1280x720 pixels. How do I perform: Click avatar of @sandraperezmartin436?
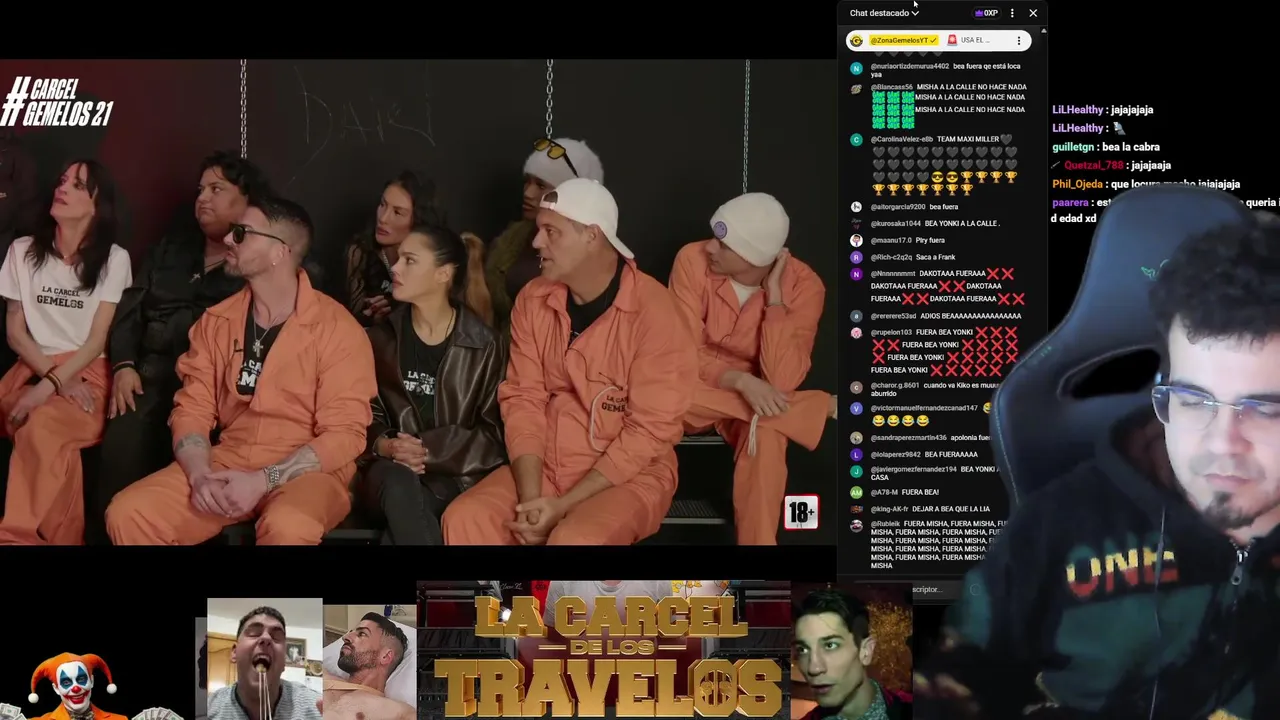[x=856, y=438]
